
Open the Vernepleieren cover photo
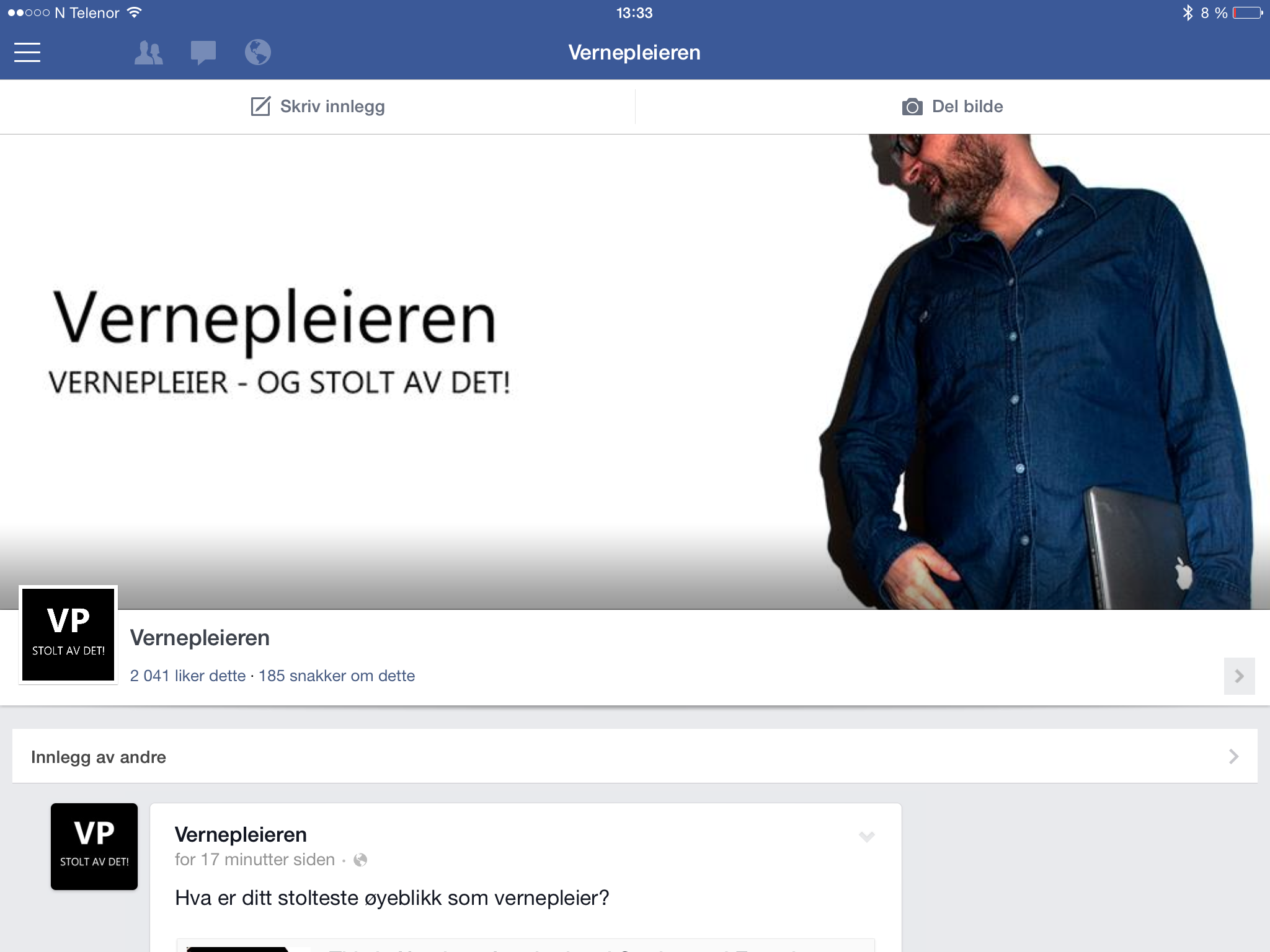click(635, 372)
